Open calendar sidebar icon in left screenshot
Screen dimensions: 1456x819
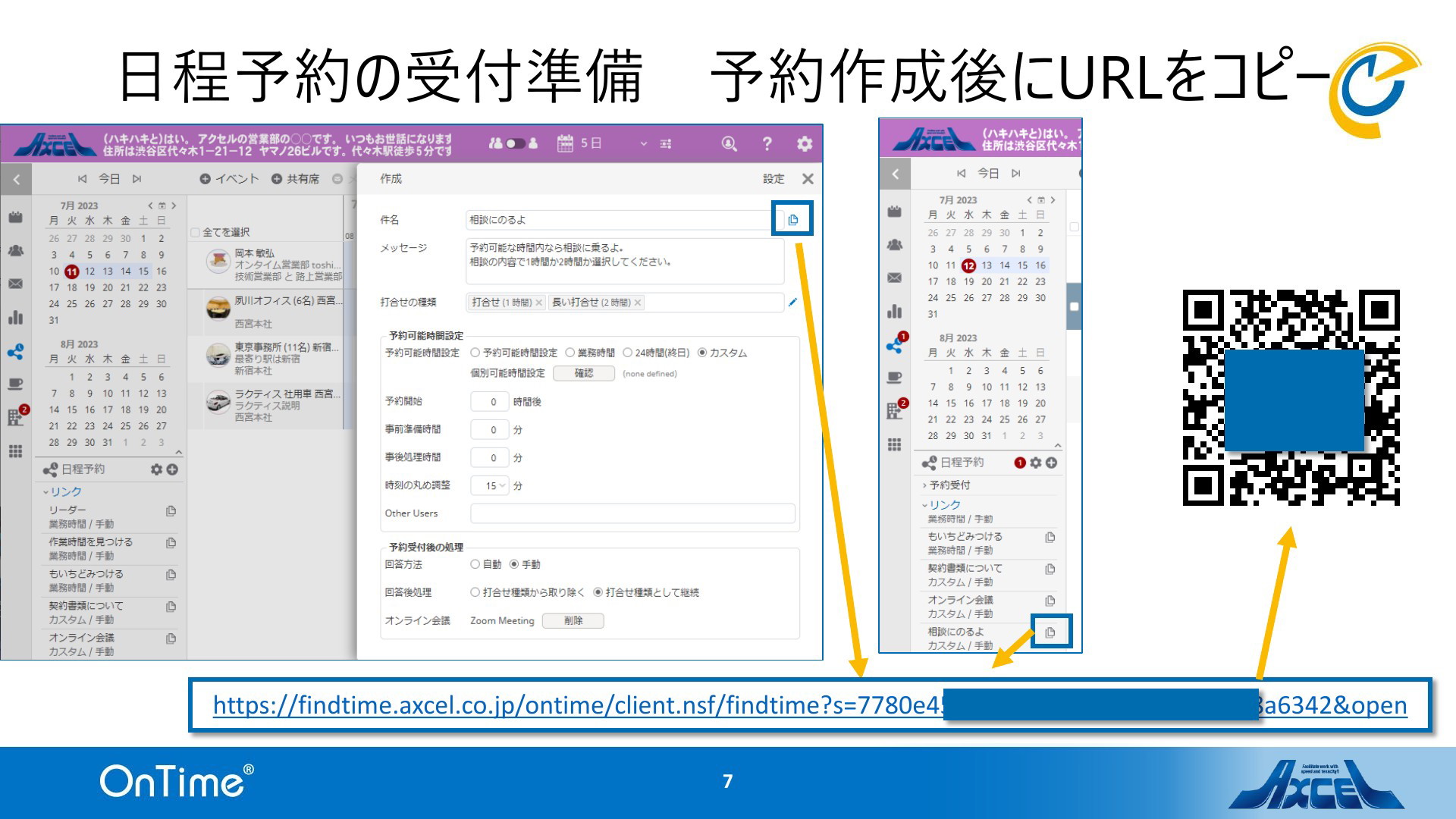tap(15, 218)
